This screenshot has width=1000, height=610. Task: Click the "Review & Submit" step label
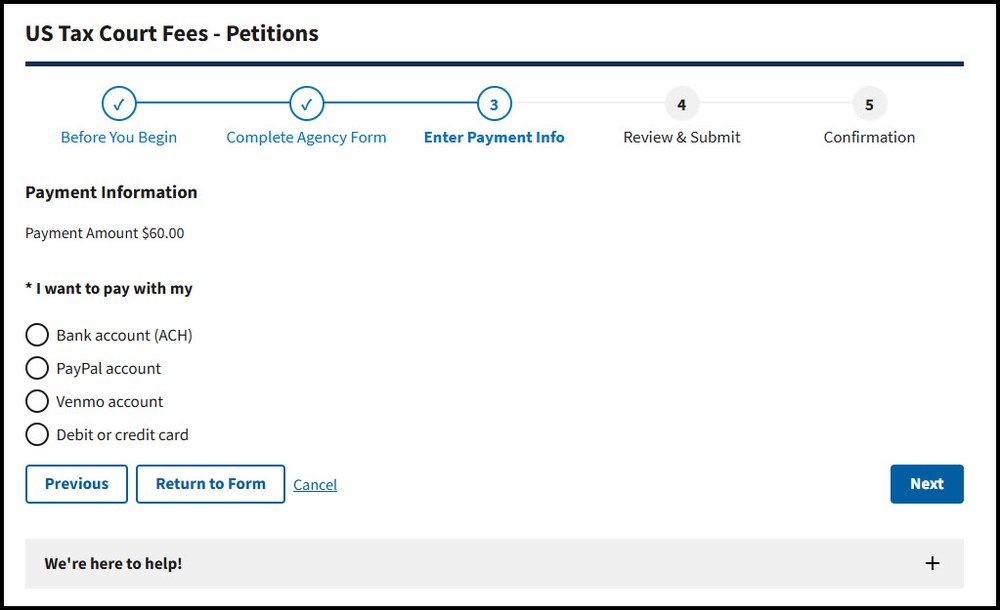click(x=681, y=137)
